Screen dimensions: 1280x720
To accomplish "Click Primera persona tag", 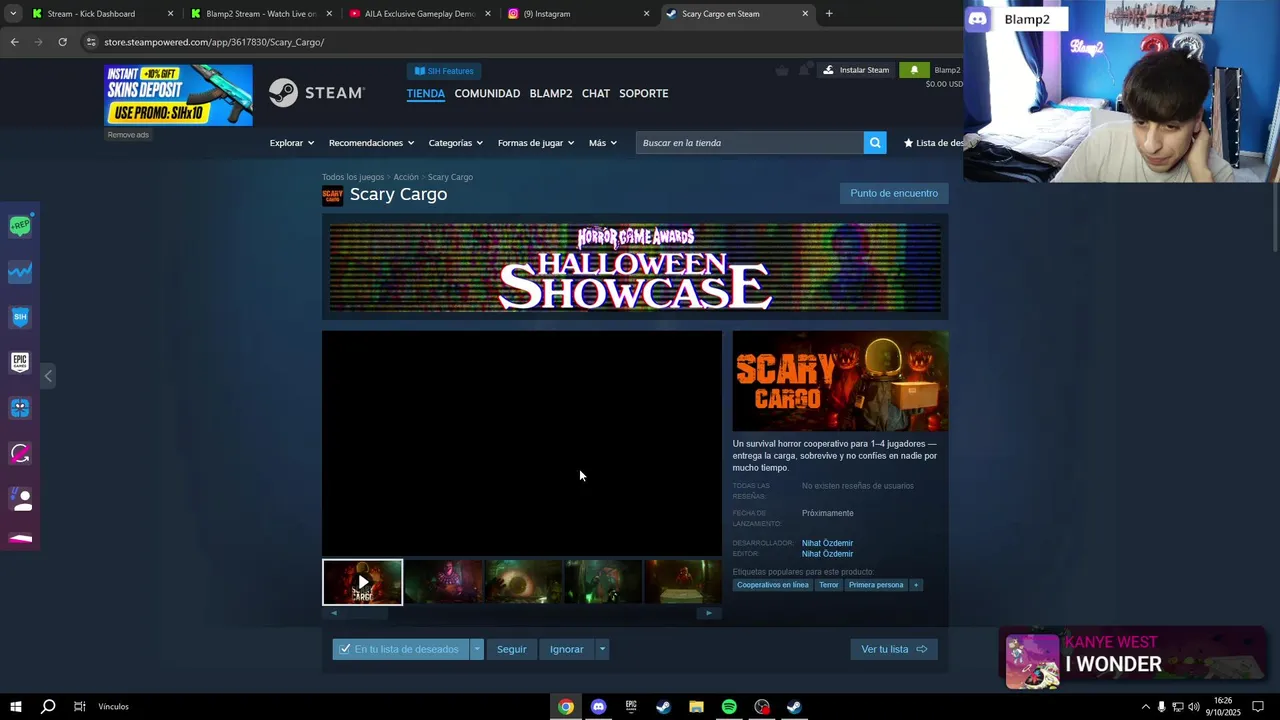I will (876, 585).
